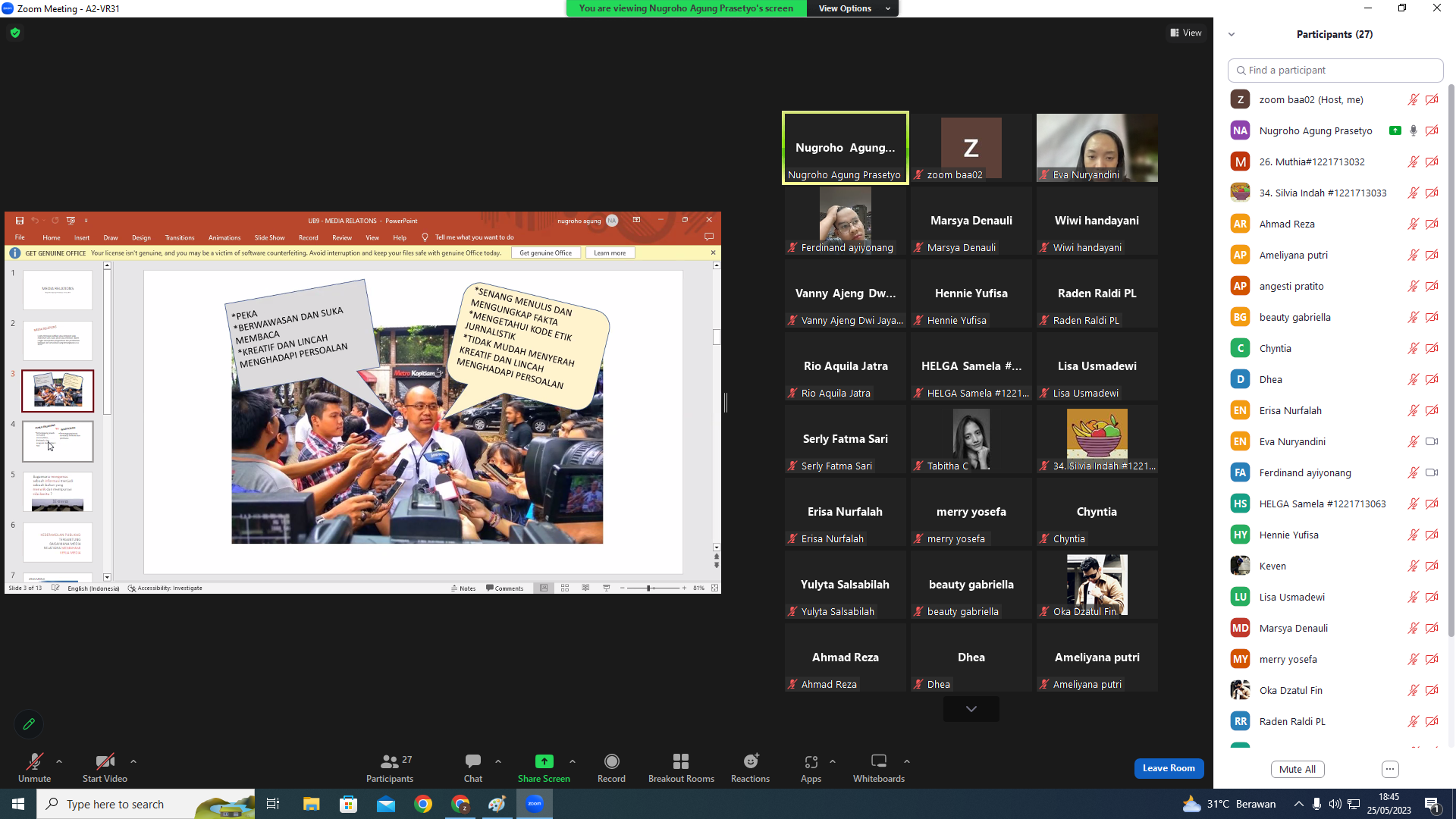Click Learn more in the PowerPoint license bar
Screen dimensions: 1456x819
[610, 253]
